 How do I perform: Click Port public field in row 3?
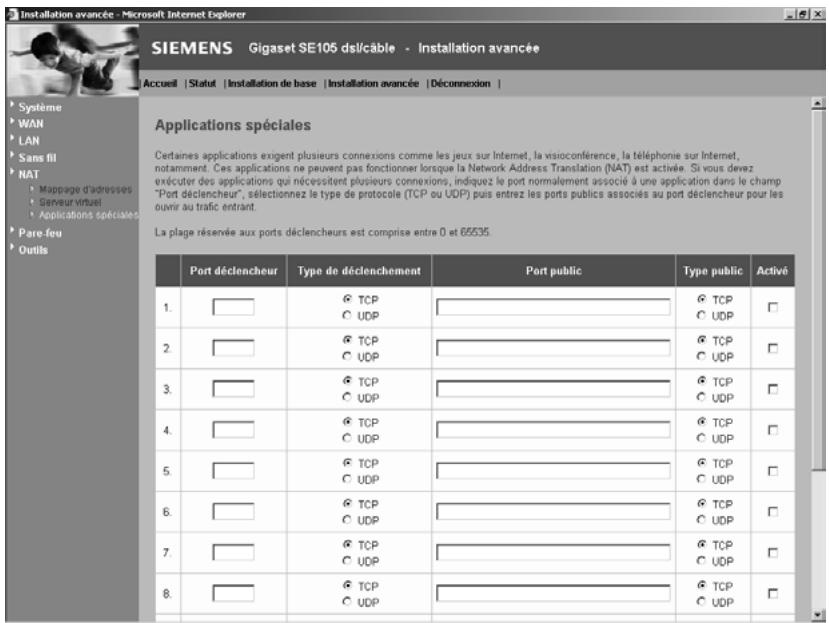[x=553, y=389]
